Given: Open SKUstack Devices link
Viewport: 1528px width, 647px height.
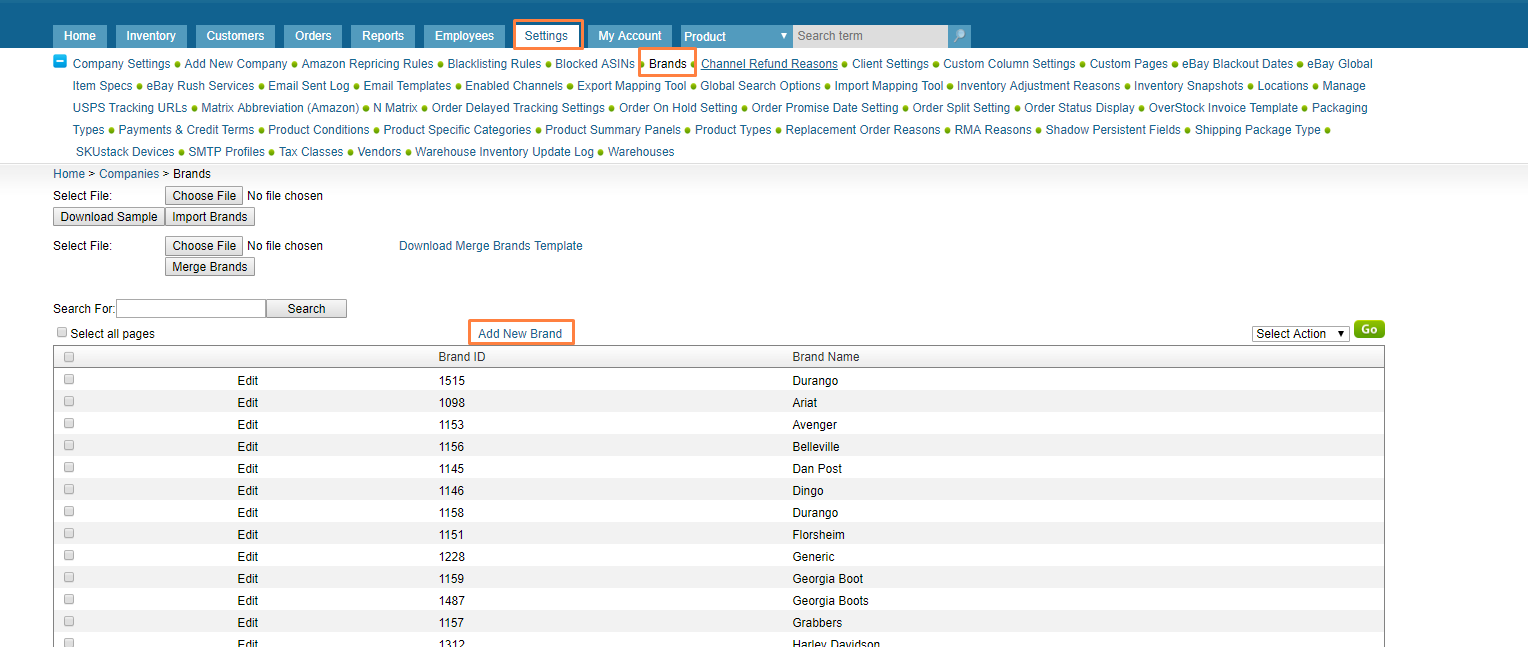Looking at the screenshot, I should (125, 152).
